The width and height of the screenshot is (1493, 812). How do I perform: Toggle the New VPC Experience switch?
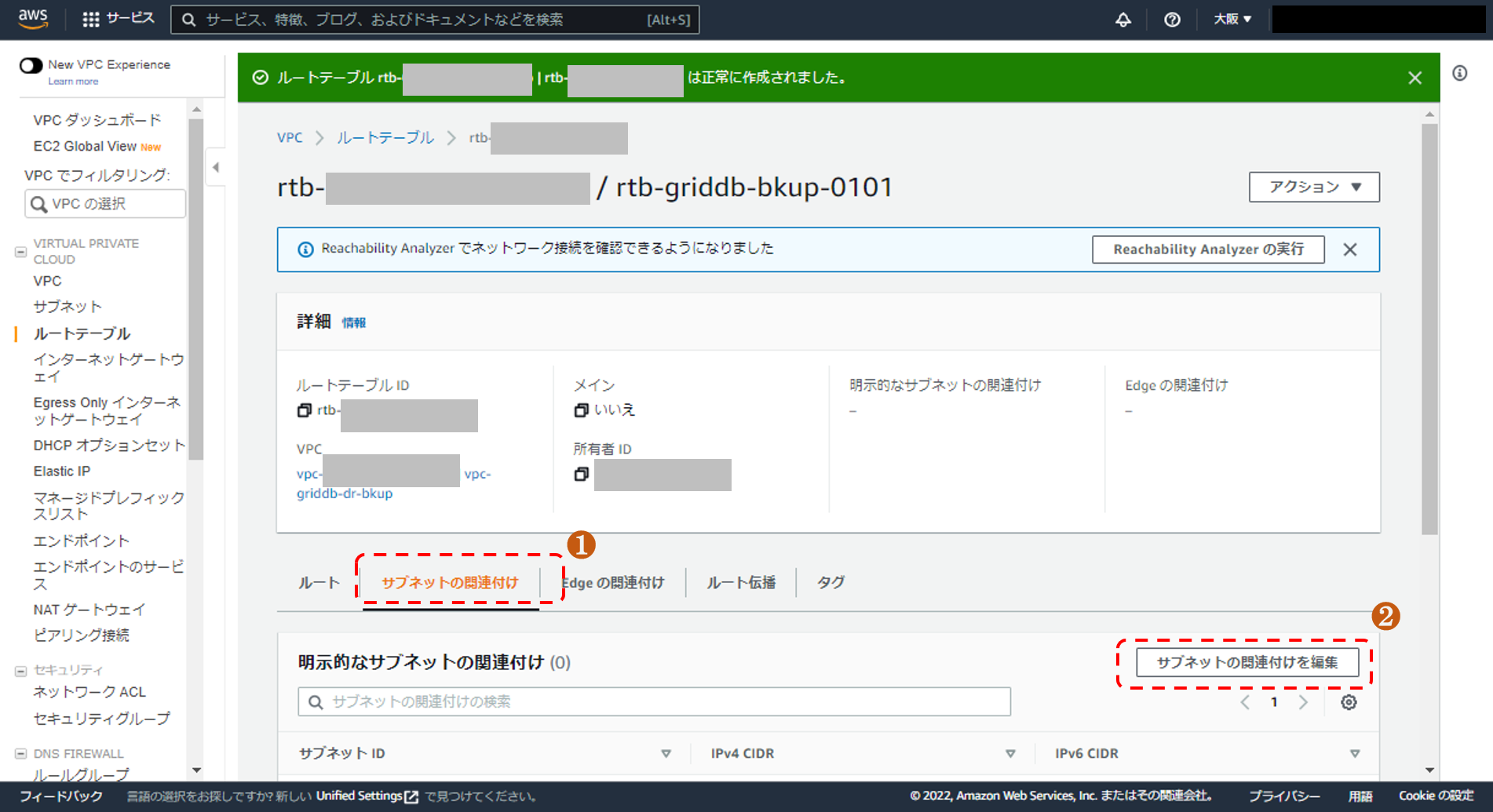(31, 65)
